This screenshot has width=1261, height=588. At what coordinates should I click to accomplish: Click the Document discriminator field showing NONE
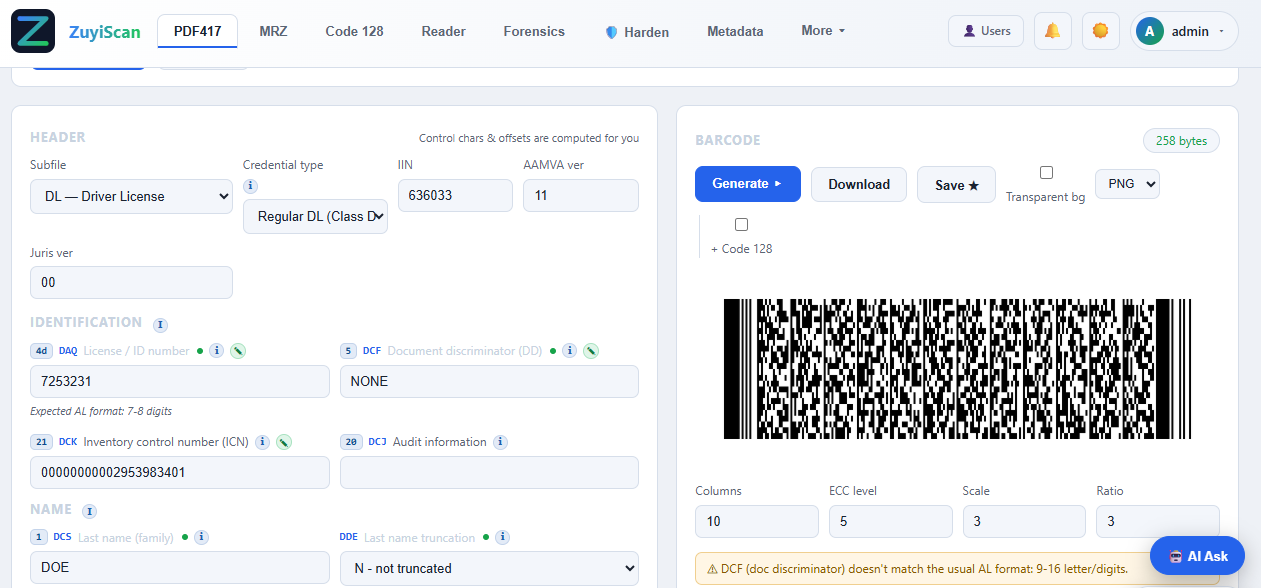[489, 381]
